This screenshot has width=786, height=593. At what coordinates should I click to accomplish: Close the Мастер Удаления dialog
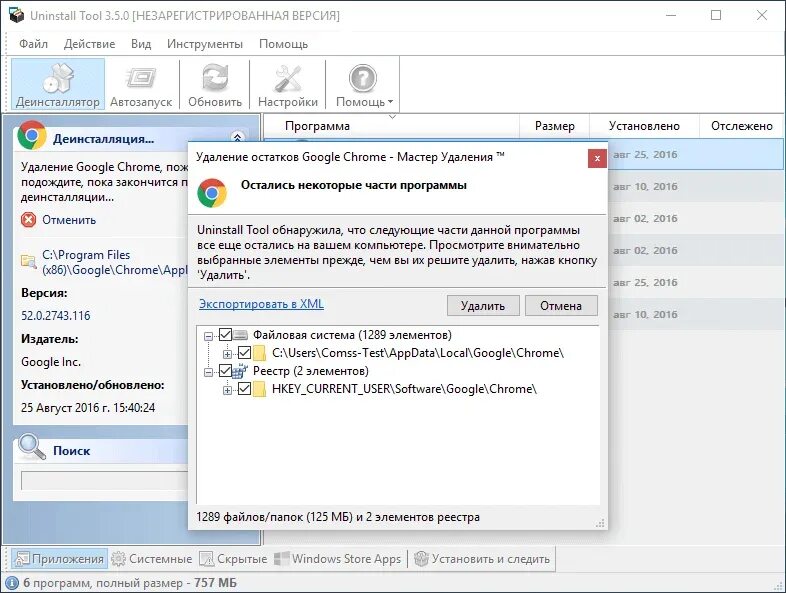pos(597,158)
